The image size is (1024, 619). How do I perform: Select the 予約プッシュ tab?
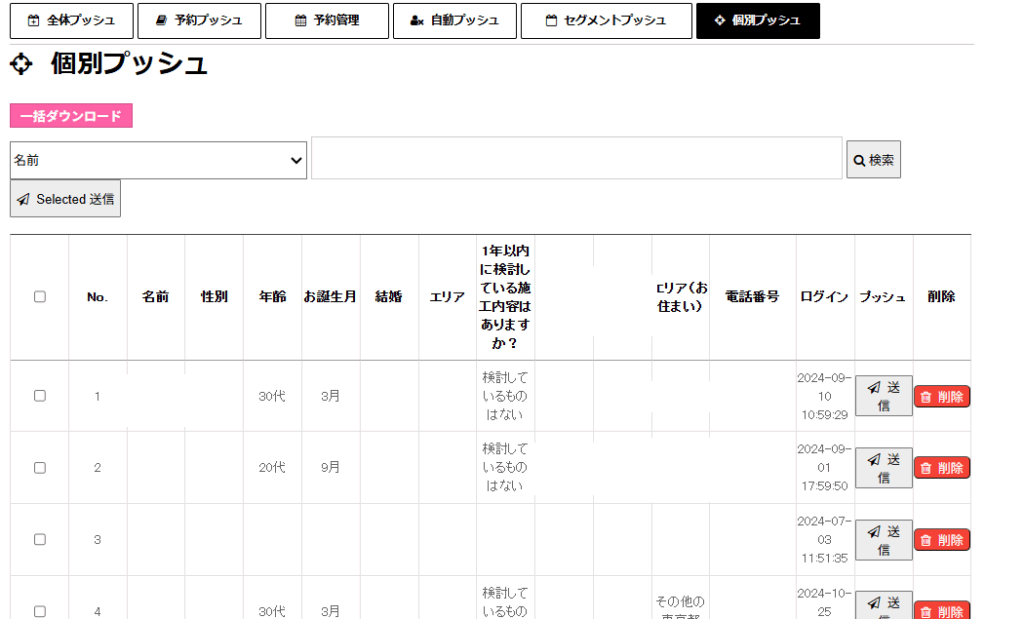coord(199,21)
